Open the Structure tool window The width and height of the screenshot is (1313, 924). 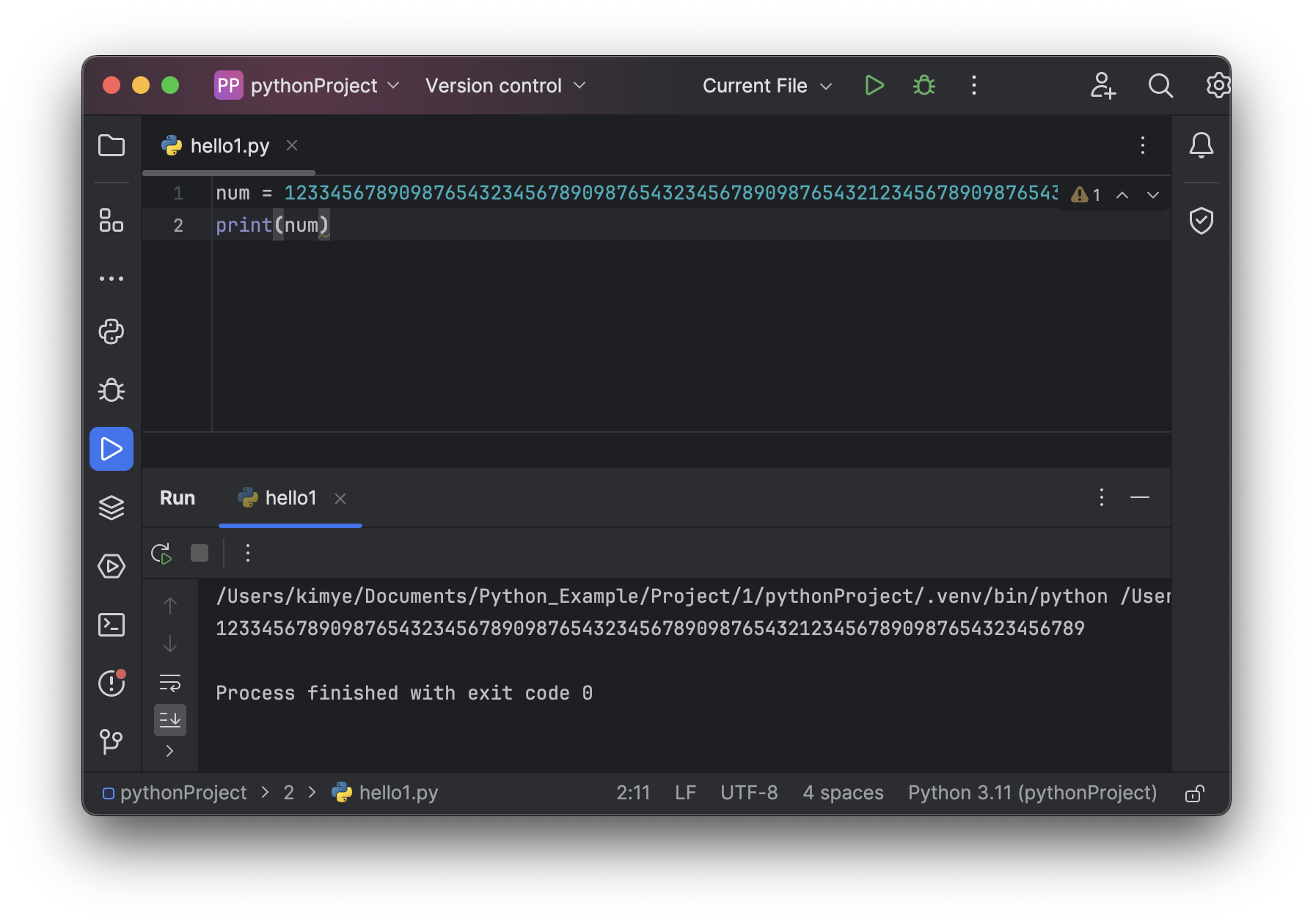(x=111, y=220)
